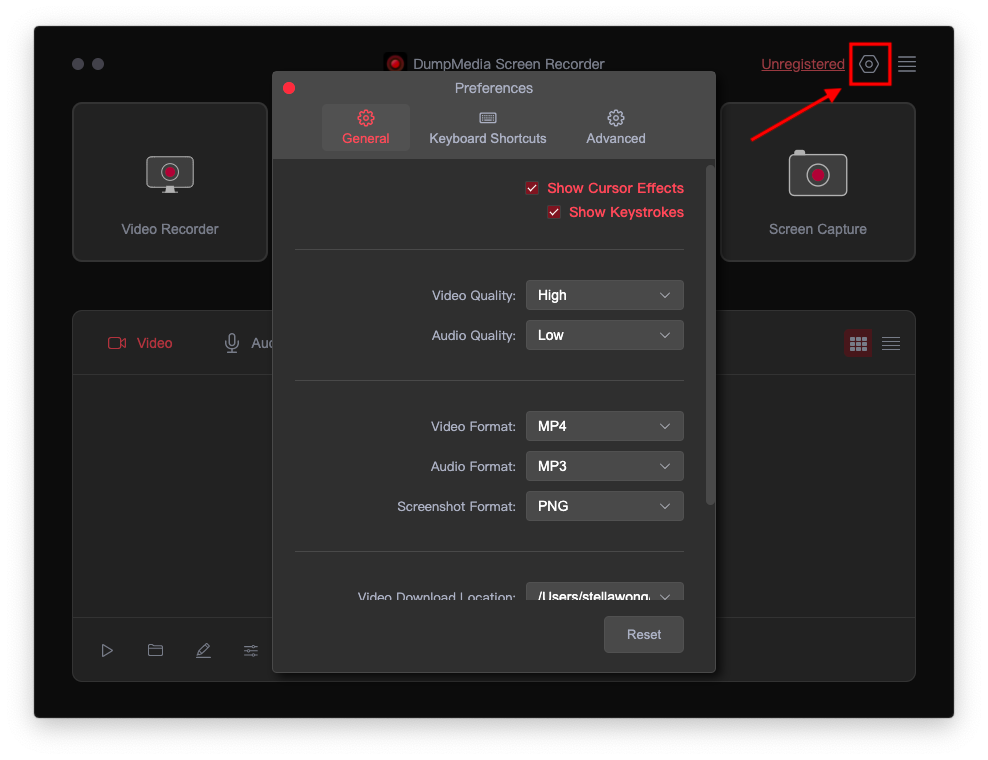The image size is (988, 760).
Task: Play the selected recording
Action: [107, 650]
